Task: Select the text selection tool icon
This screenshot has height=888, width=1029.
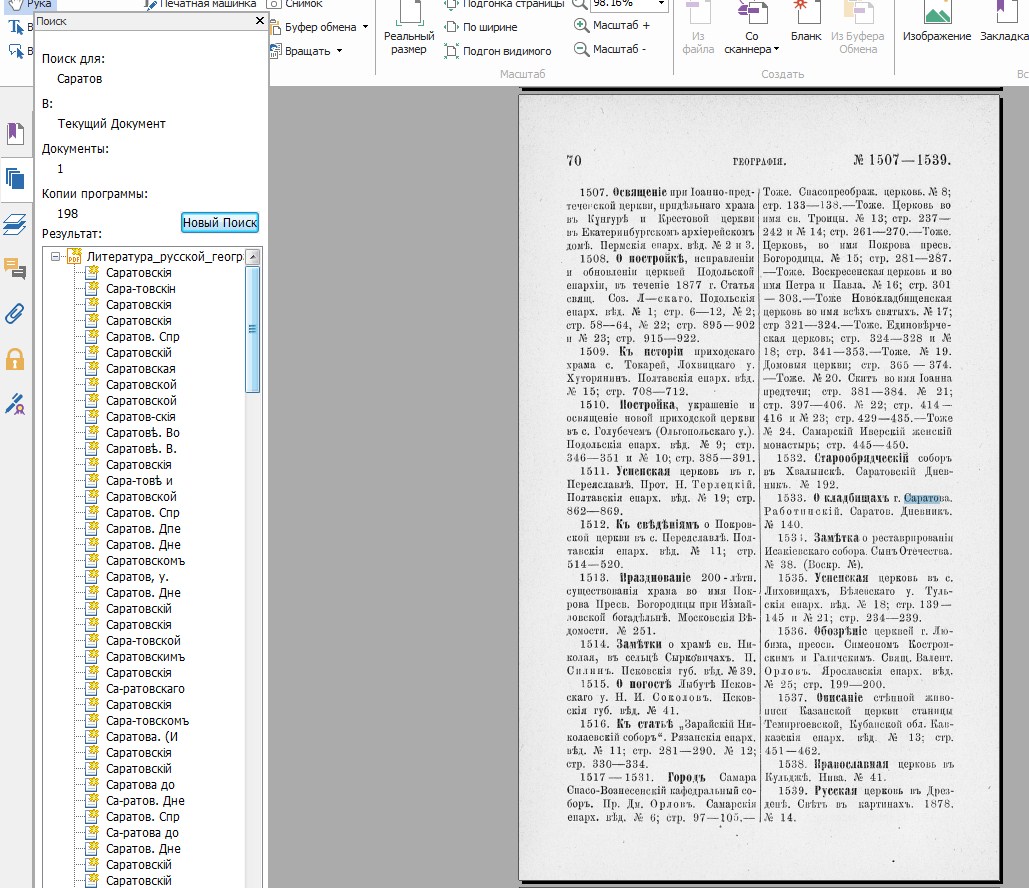Action: coord(15,27)
